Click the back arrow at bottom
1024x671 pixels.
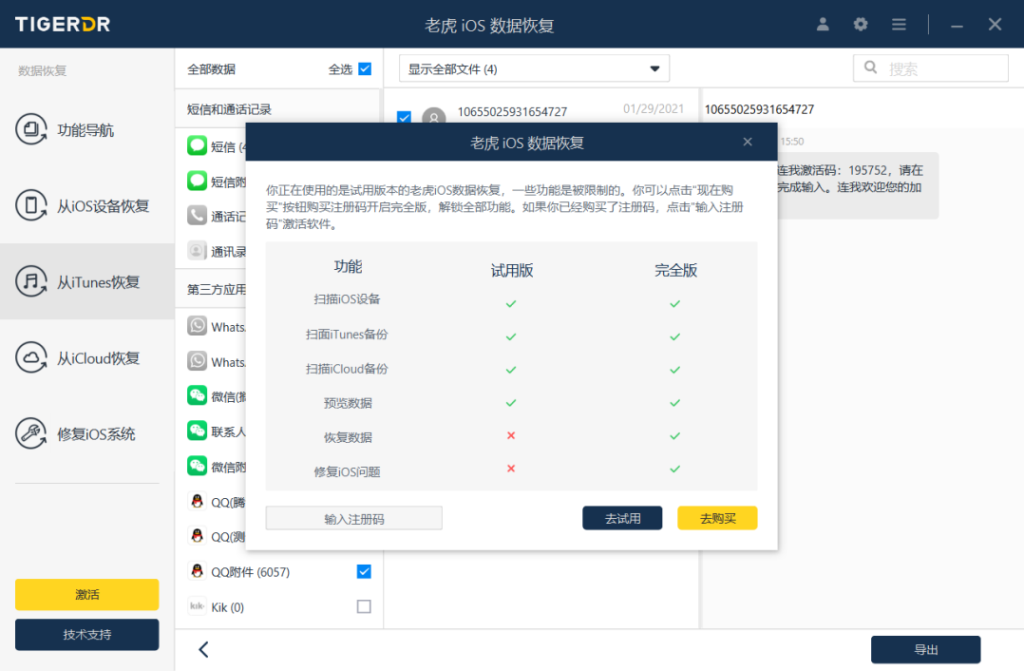click(204, 649)
